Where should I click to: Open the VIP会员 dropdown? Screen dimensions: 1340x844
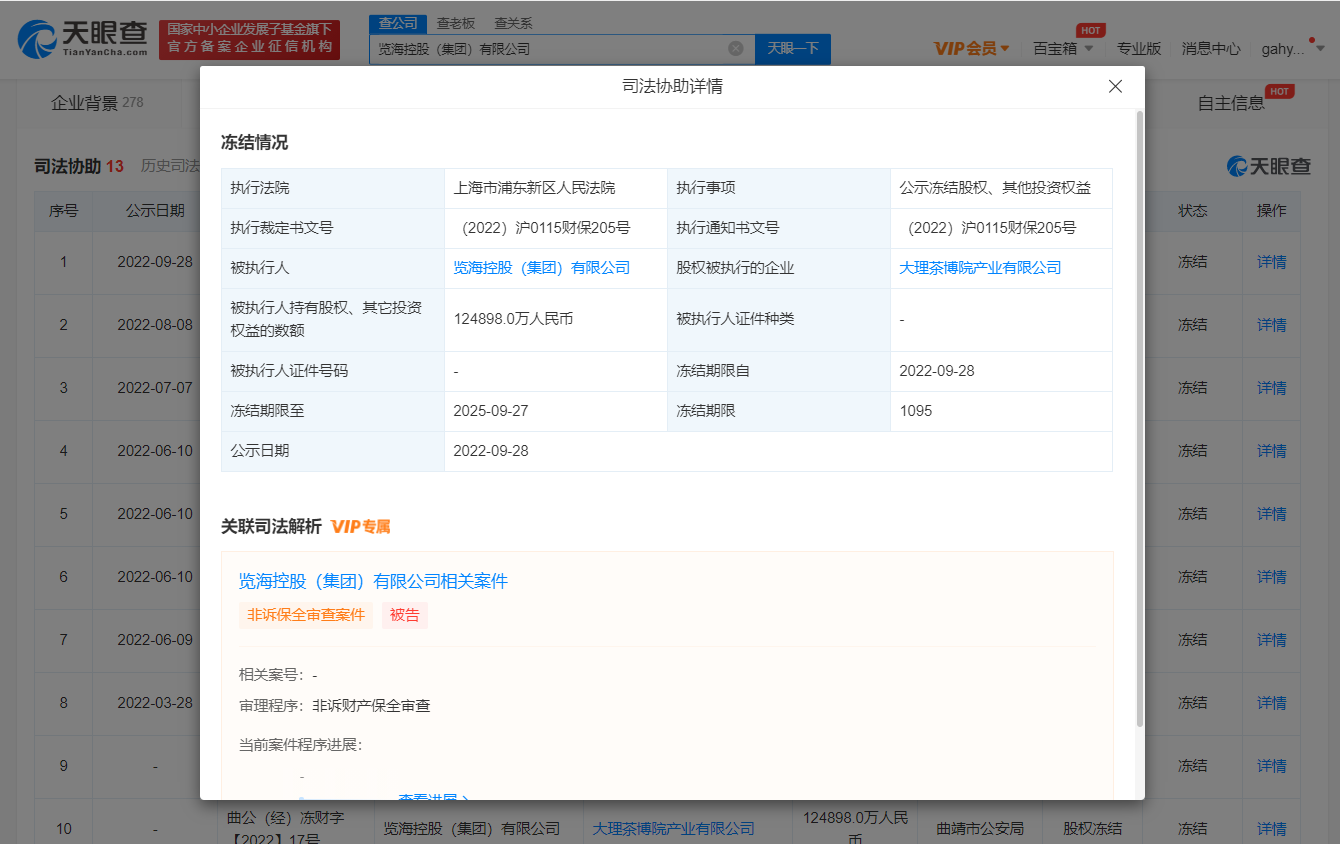point(971,48)
